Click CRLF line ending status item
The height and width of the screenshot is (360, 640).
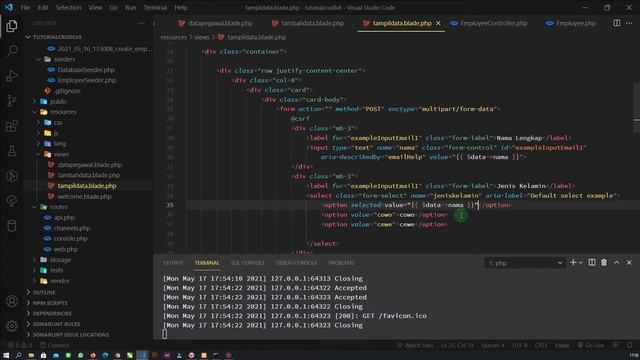point(541,345)
